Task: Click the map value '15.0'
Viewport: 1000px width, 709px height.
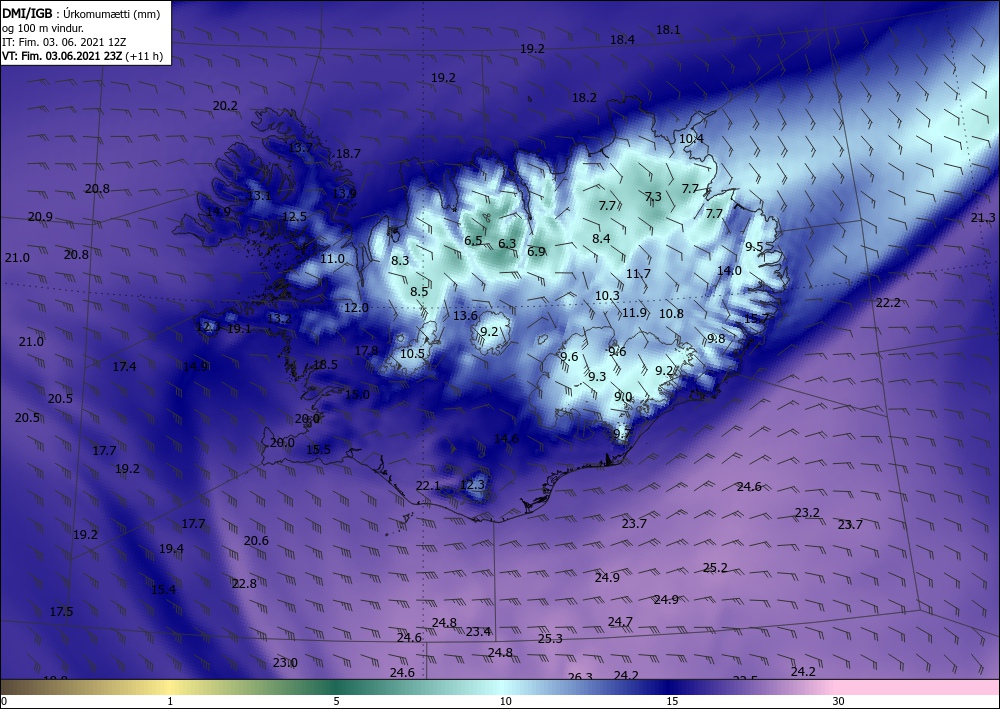Action: [357, 395]
